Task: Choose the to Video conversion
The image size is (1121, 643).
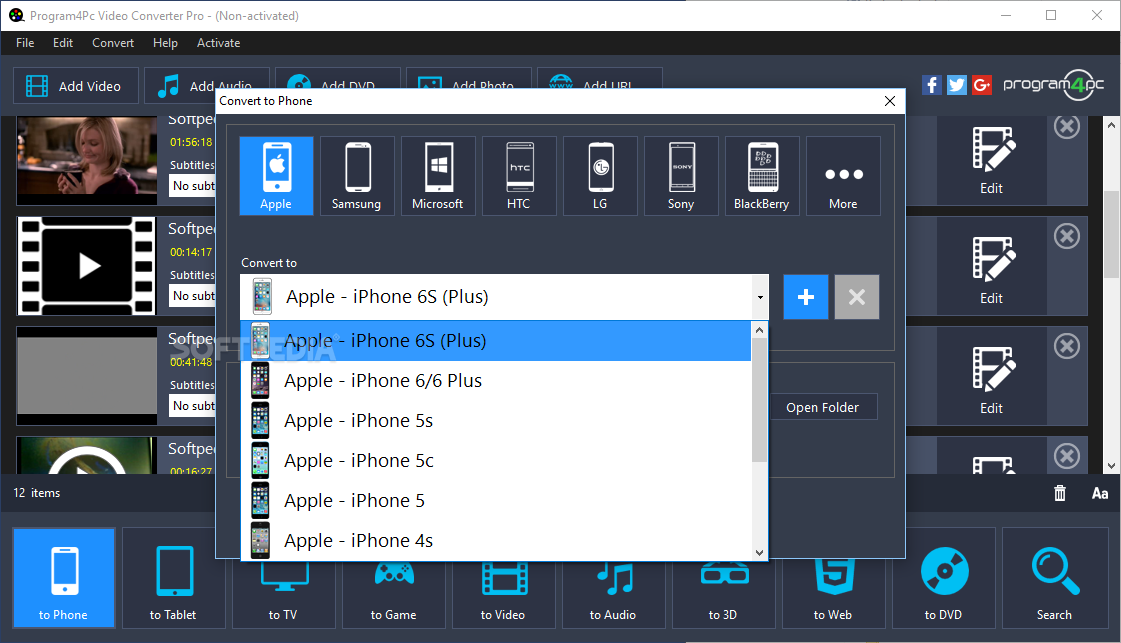Action: (504, 594)
